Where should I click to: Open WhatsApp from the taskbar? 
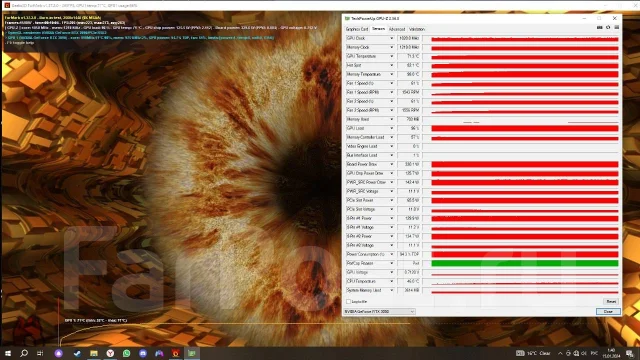127,353
